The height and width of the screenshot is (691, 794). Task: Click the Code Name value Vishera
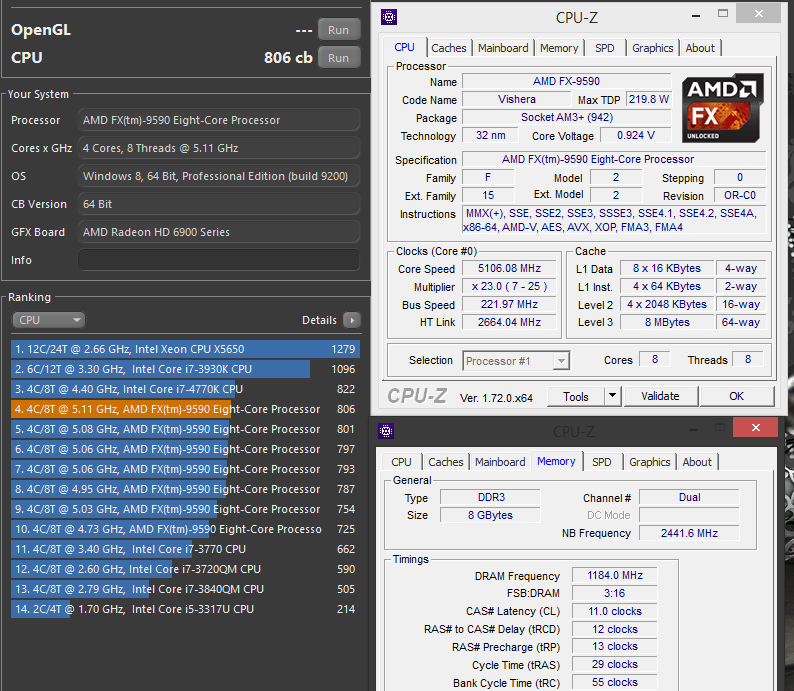(517, 99)
